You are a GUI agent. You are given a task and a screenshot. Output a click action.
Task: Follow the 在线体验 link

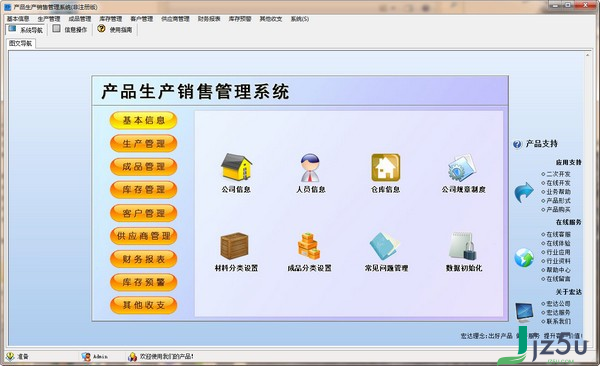click(x=558, y=243)
